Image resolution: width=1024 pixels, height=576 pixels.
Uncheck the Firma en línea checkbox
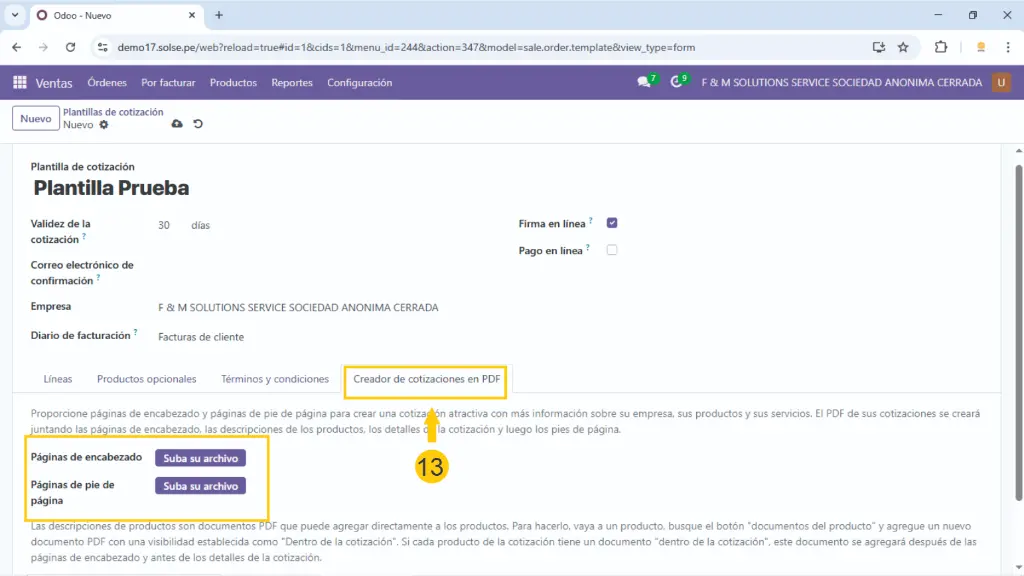tap(612, 223)
